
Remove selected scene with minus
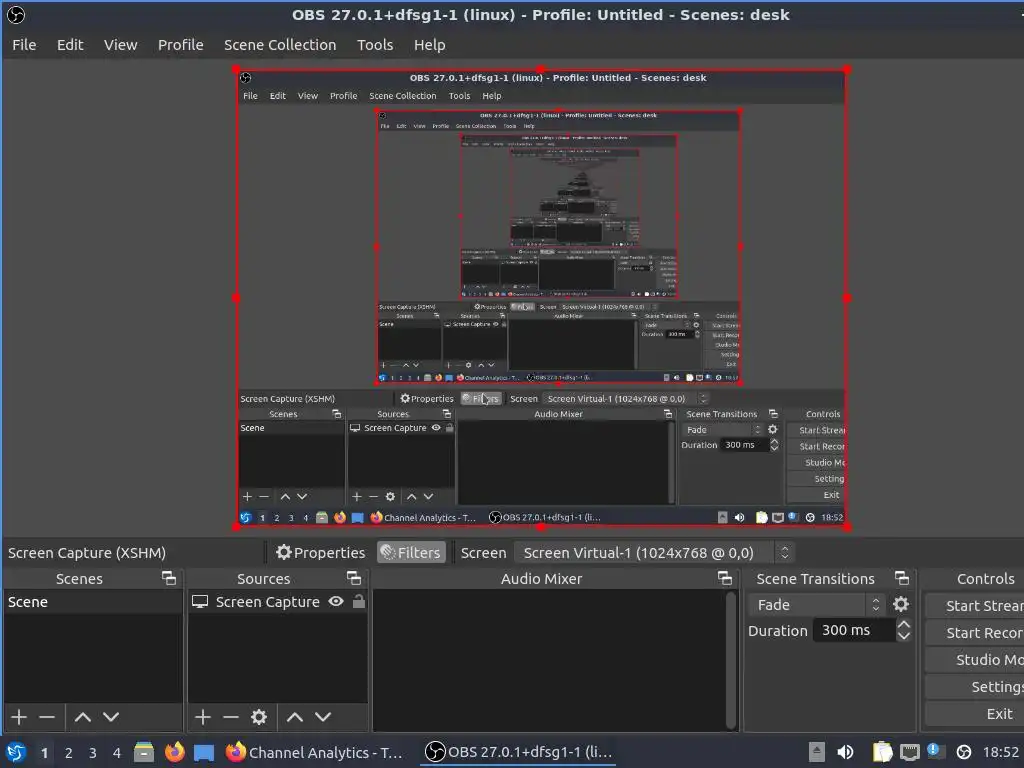pos(47,717)
